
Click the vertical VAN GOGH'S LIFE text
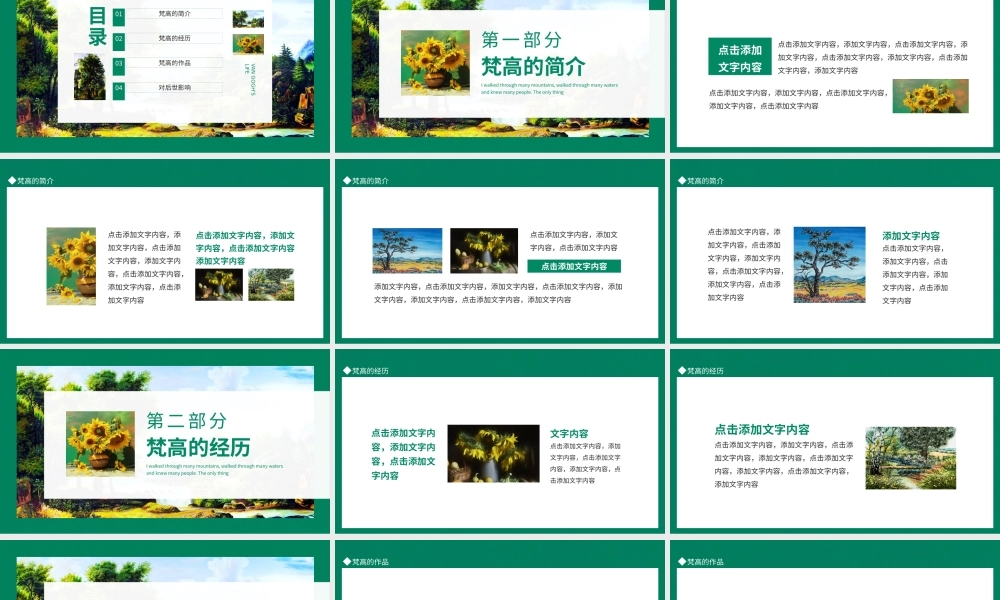[249, 79]
